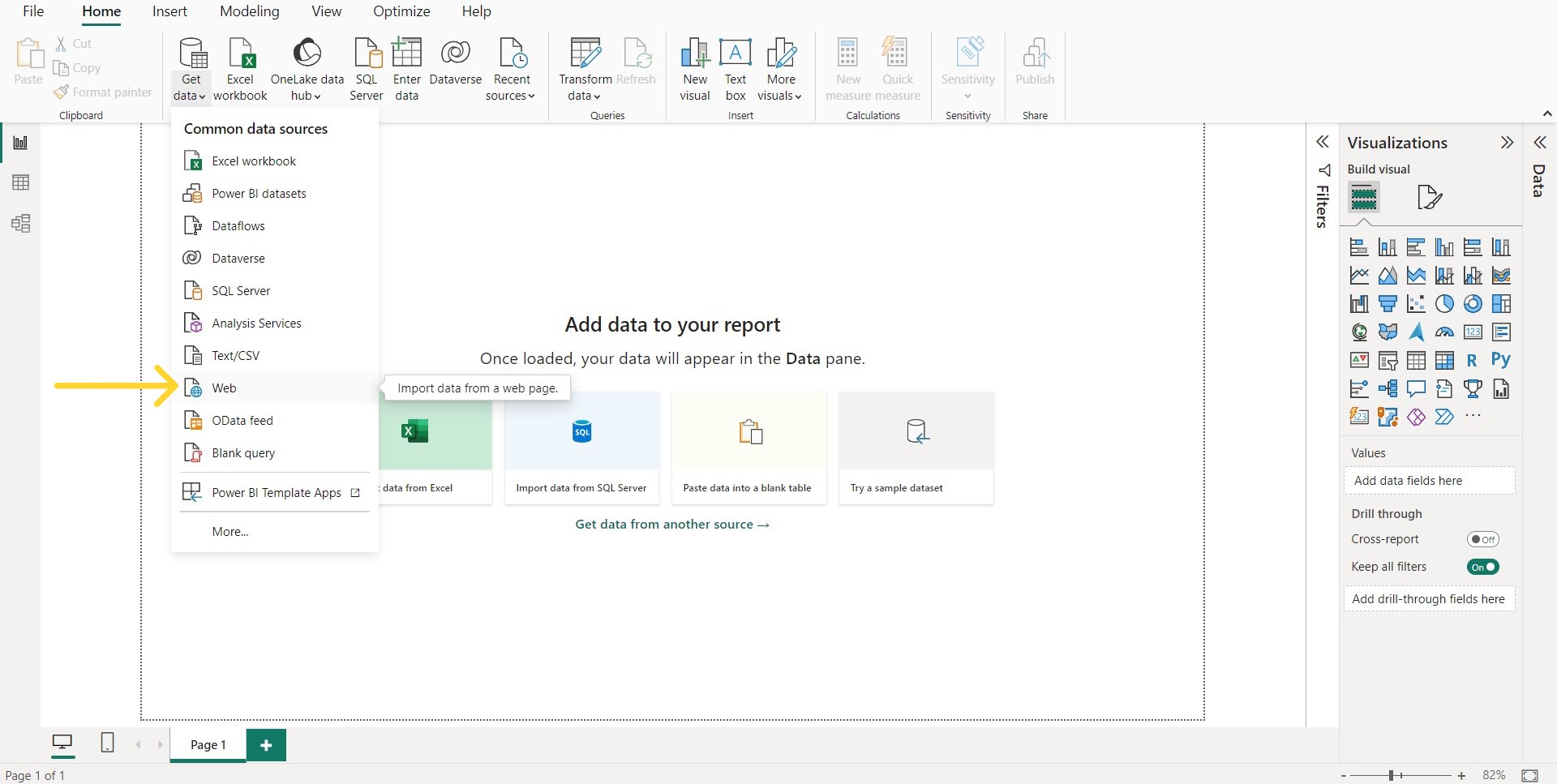1557x784 pixels.
Task: Select the donut chart visual
Action: tap(1473, 304)
